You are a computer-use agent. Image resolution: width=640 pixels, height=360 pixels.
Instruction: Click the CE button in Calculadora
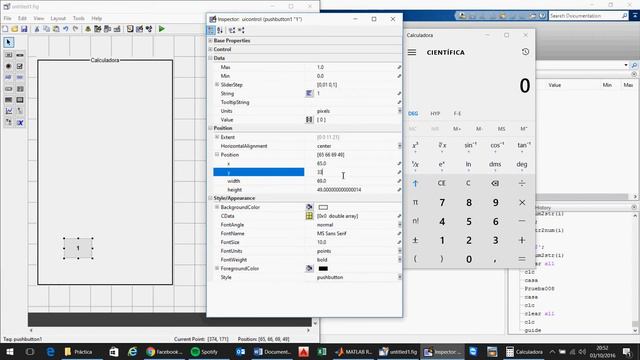pos(442,184)
